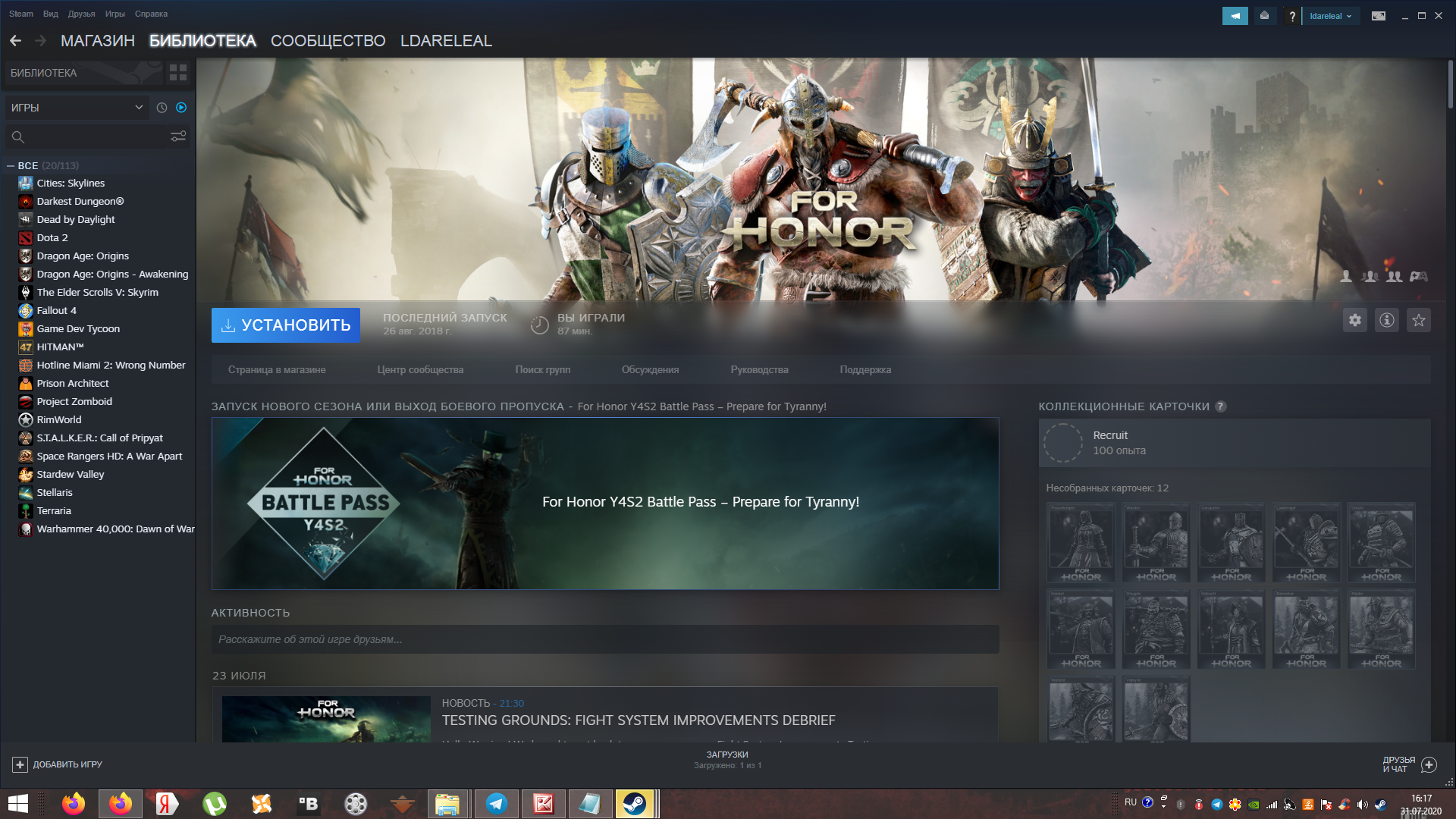
Task: Open Windows Start menu
Action: [18, 804]
